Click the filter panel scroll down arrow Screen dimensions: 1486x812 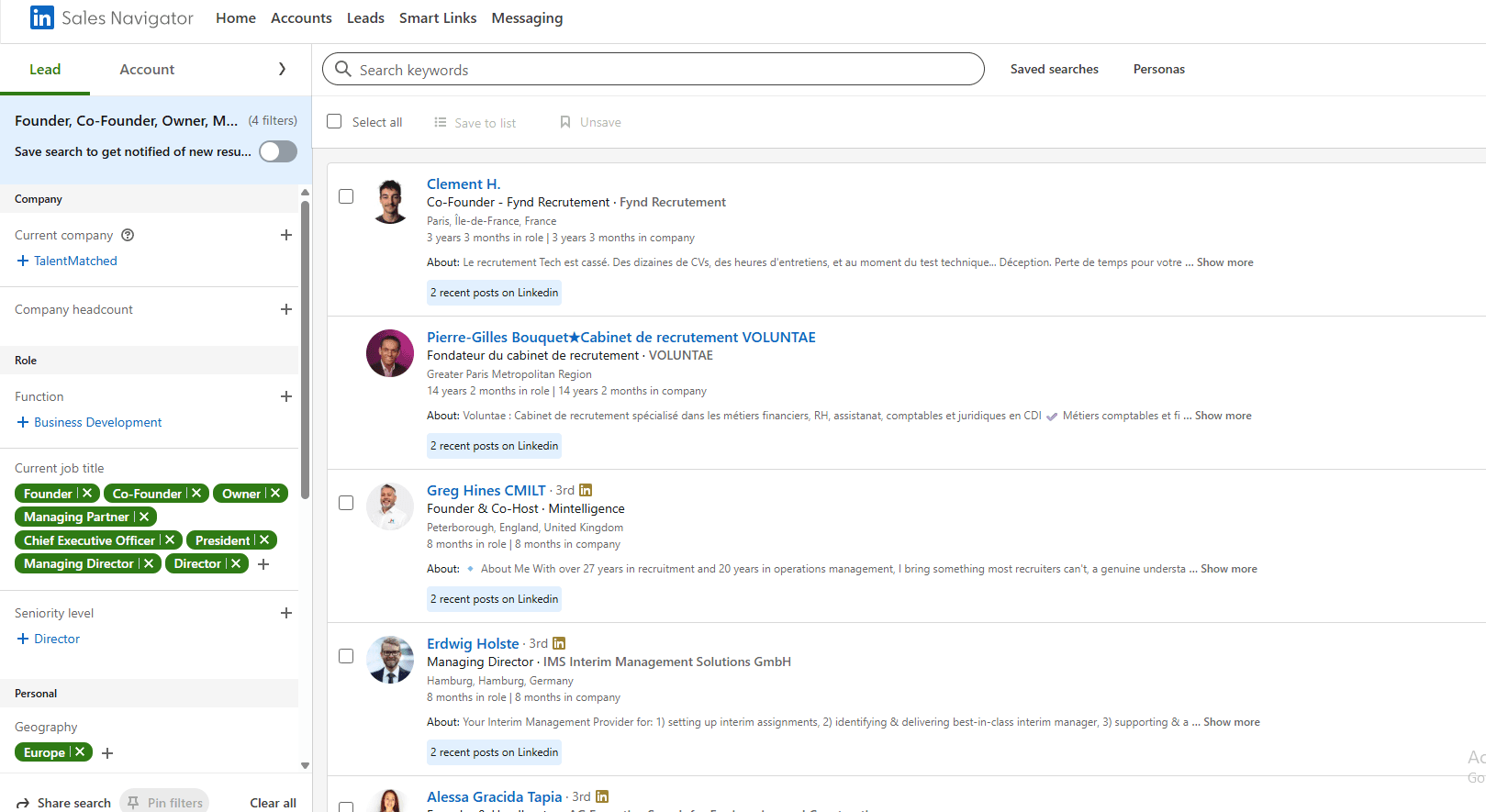305,765
